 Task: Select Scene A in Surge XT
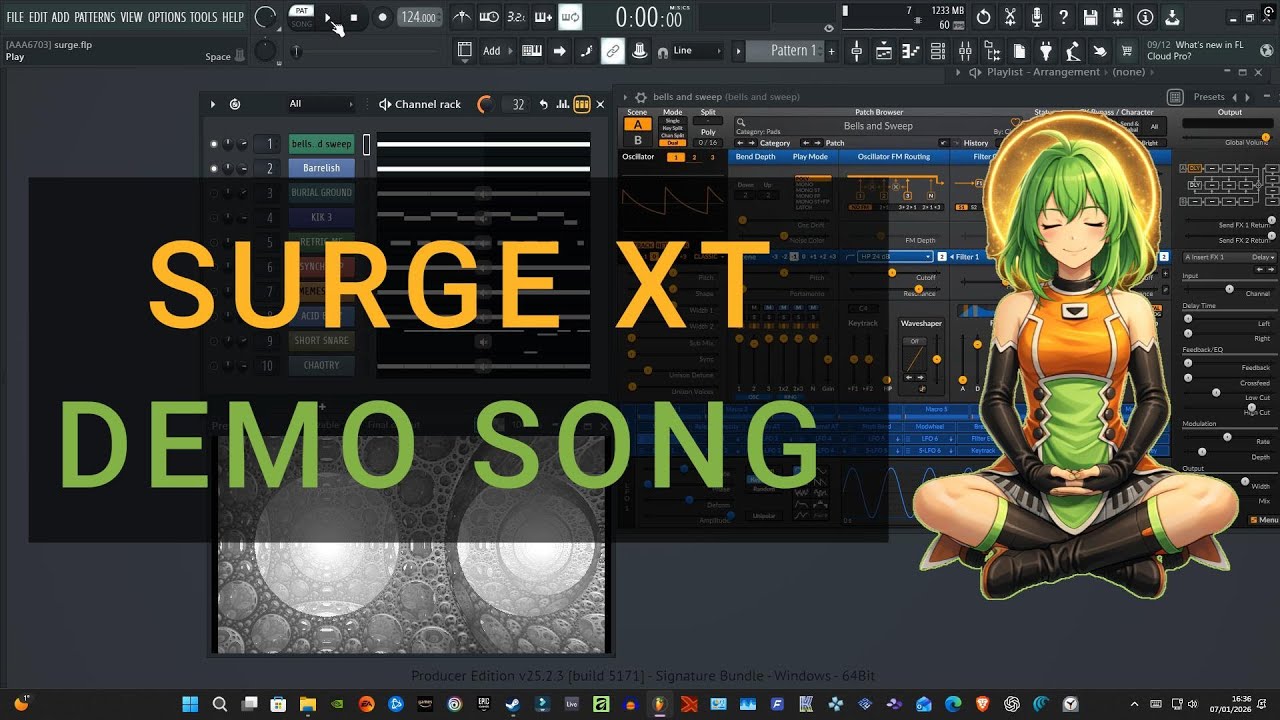(637, 125)
